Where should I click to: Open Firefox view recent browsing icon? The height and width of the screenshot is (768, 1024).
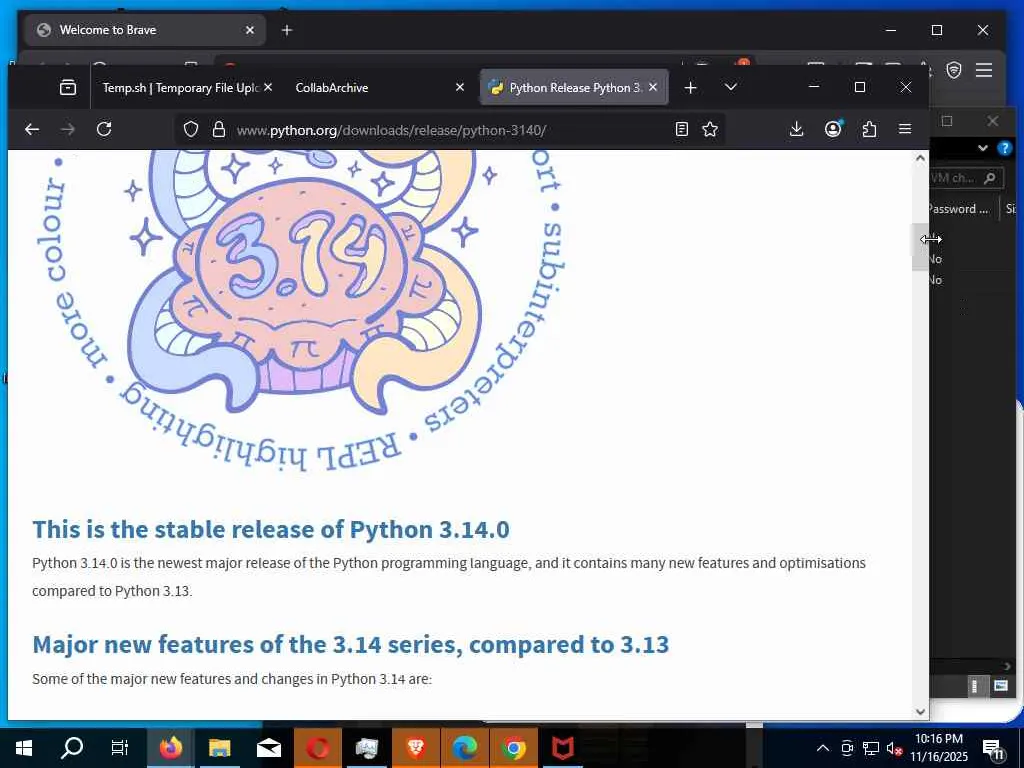[x=68, y=88]
